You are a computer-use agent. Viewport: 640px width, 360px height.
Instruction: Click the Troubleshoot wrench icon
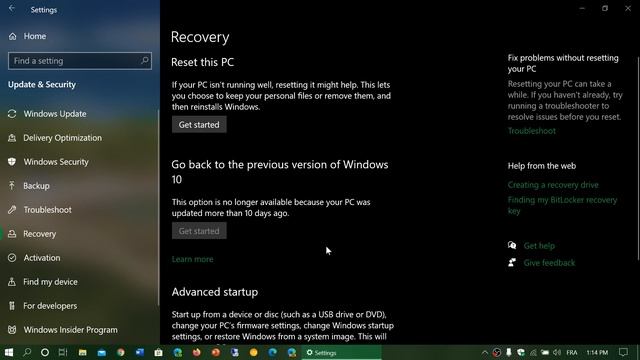point(12,210)
